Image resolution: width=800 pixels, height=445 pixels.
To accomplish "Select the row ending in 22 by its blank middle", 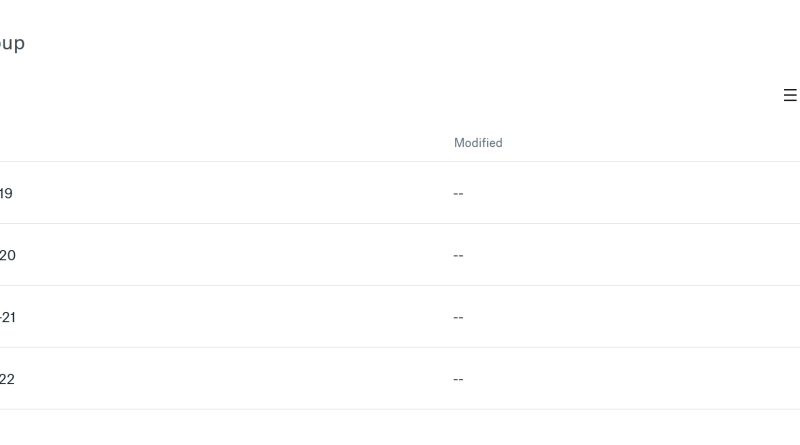I will [x=230, y=379].
